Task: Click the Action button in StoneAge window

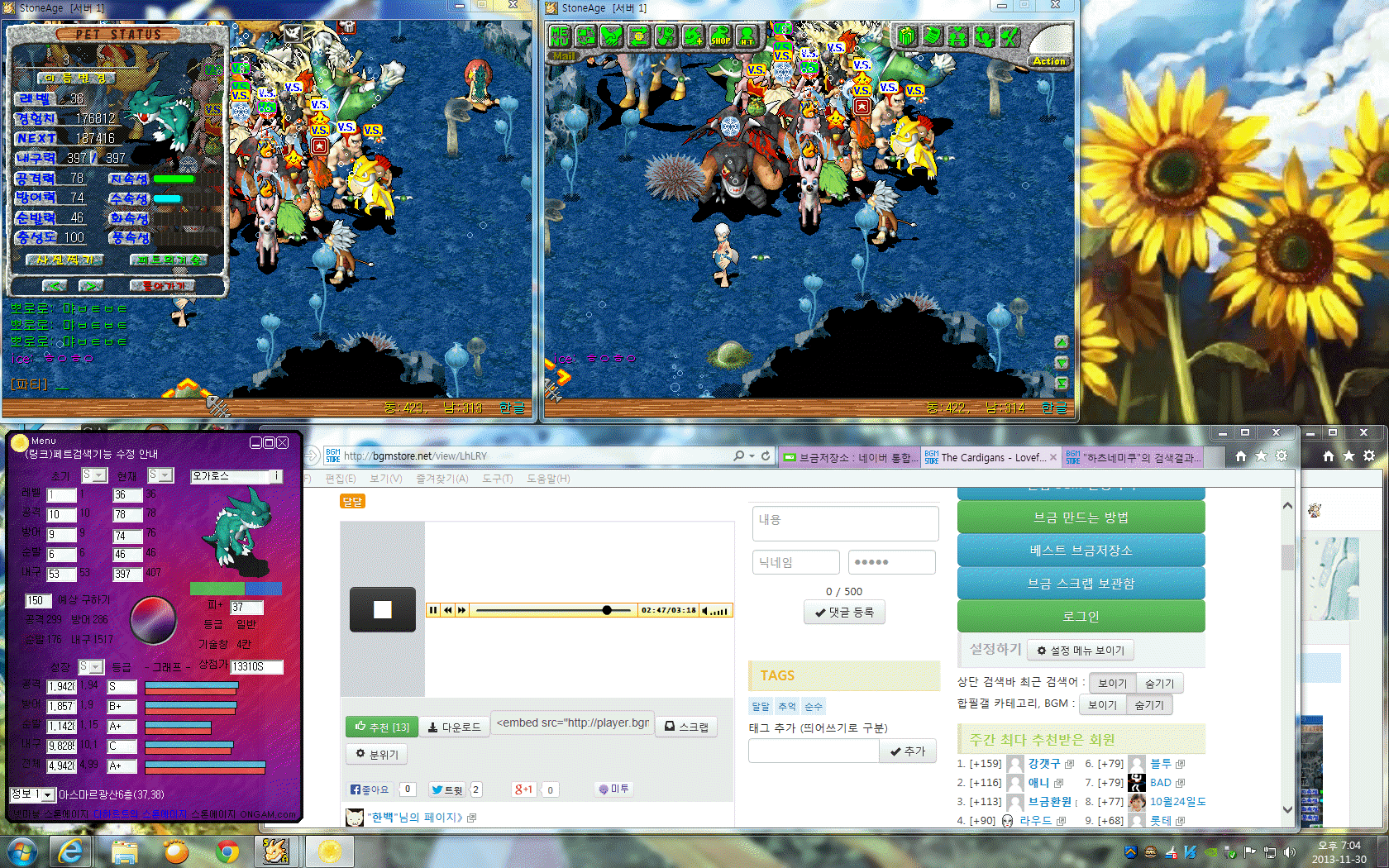Action: 1049,61
